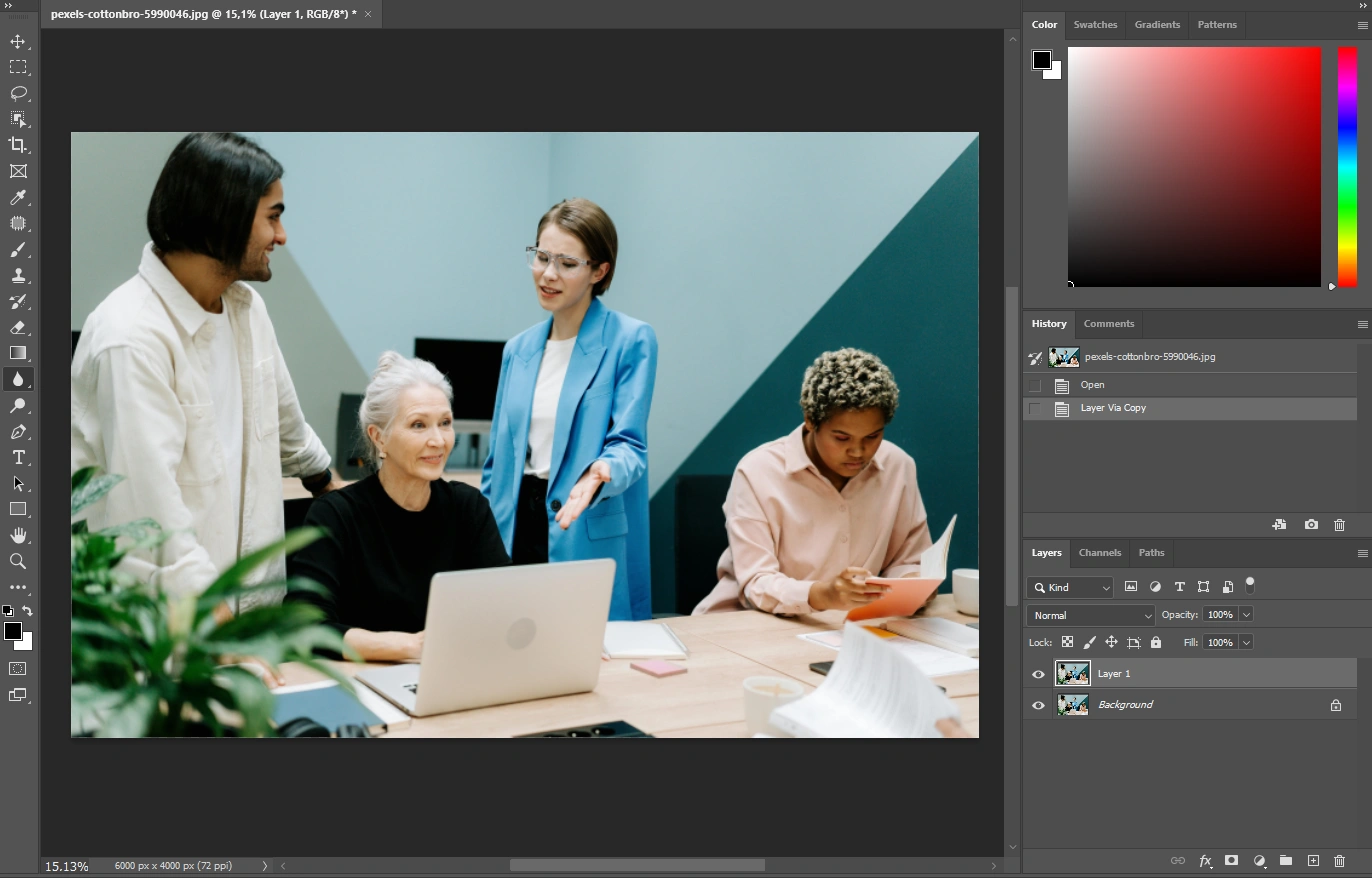Image resolution: width=1372 pixels, height=878 pixels.
Task: Select the History Brush tool
Action: click(18, 302)
